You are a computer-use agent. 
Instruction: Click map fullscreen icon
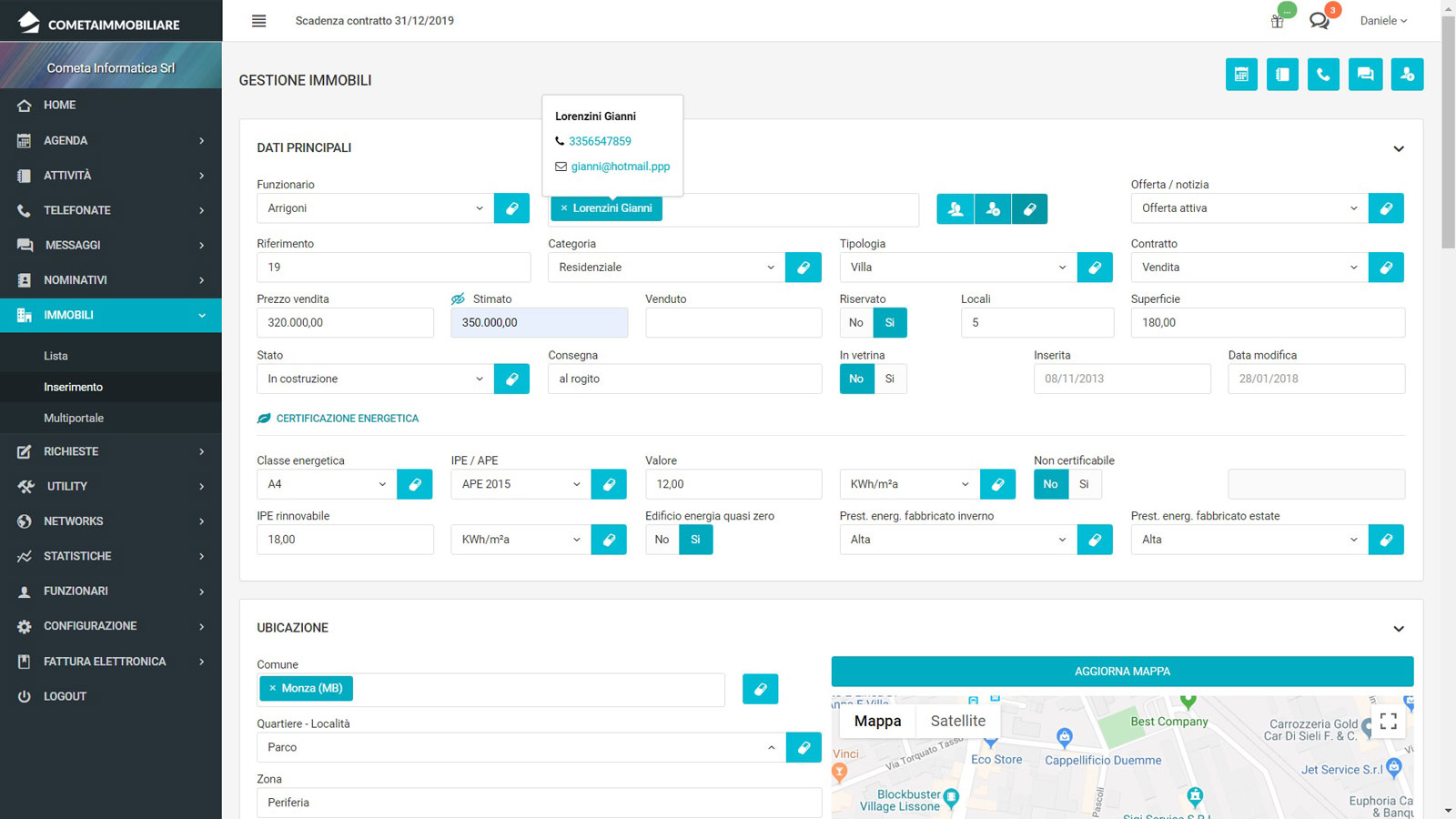tap(1388, 722)
